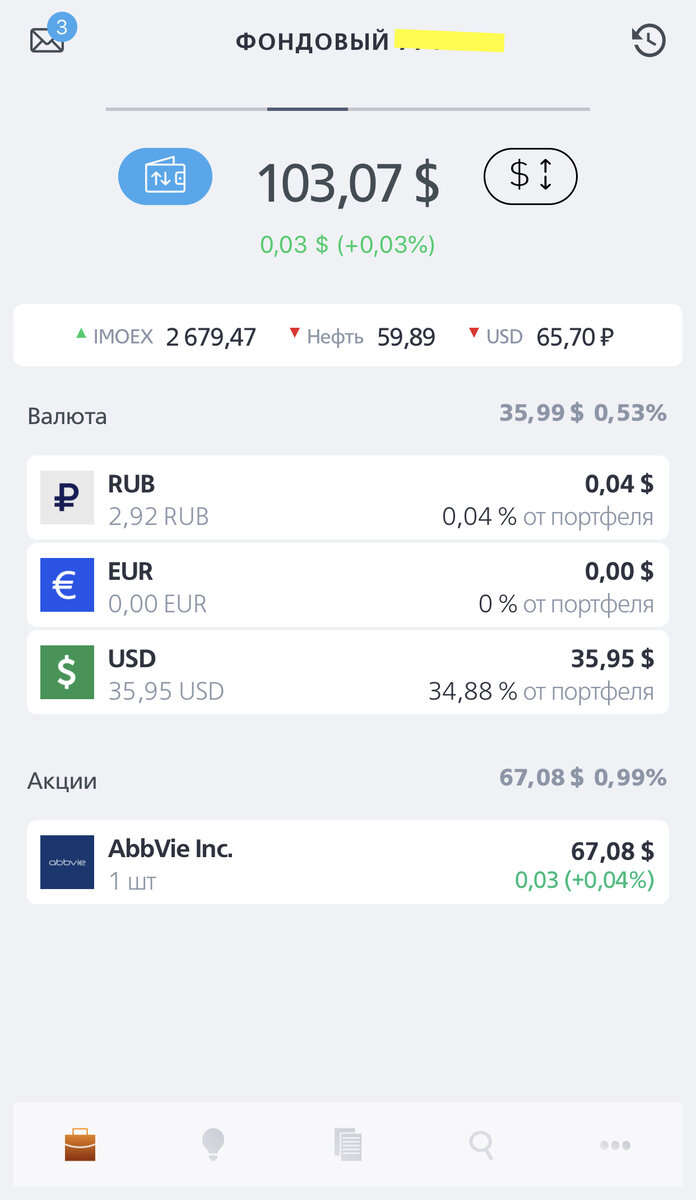Tap the ruble icon next to RUB
The image size is (696, 1200).
click(x=66, y=497)
